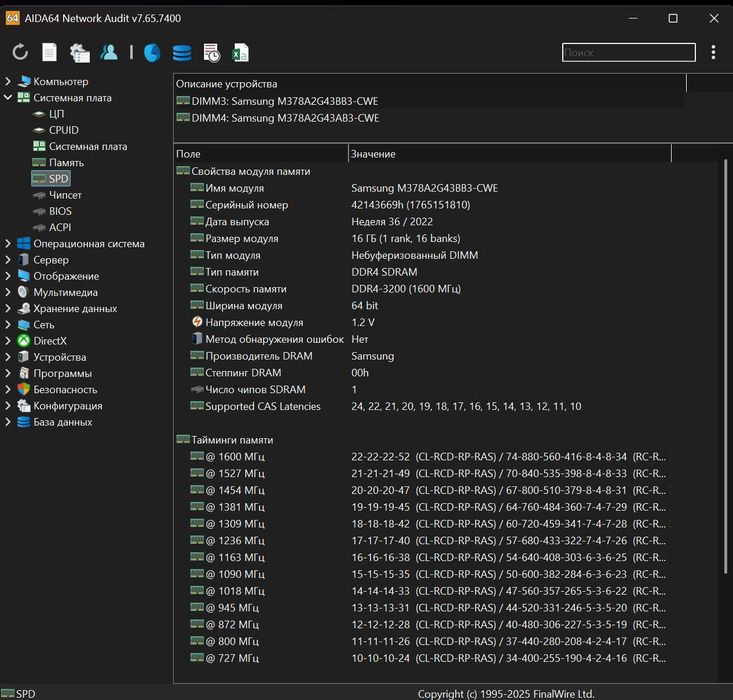Expand the Хранение данных node
This screenshot has height=700, width=733.
point(9,309)
